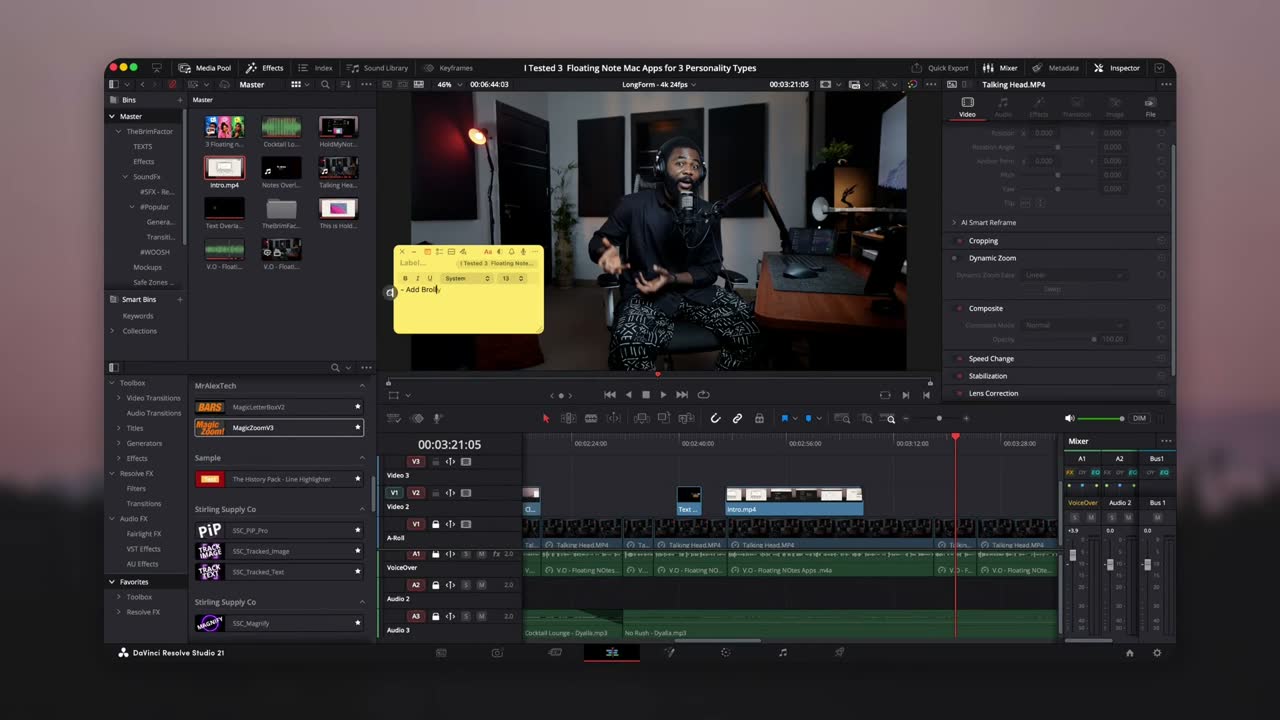Toggle the DIM audio button
Image resolution: width=1280 pixels, height=720 pixels.
[x=1139, y=418]
